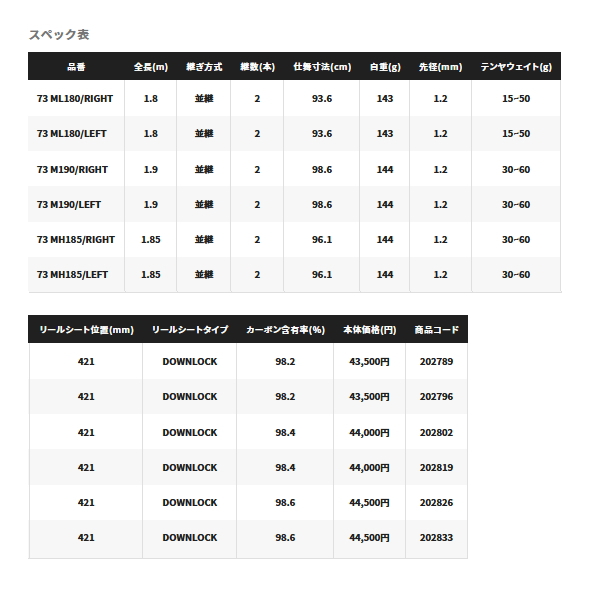This screenshot has height=600, width=600.
Task: Select the 継ぎ方式 column header
Action: tap(204, 67)
